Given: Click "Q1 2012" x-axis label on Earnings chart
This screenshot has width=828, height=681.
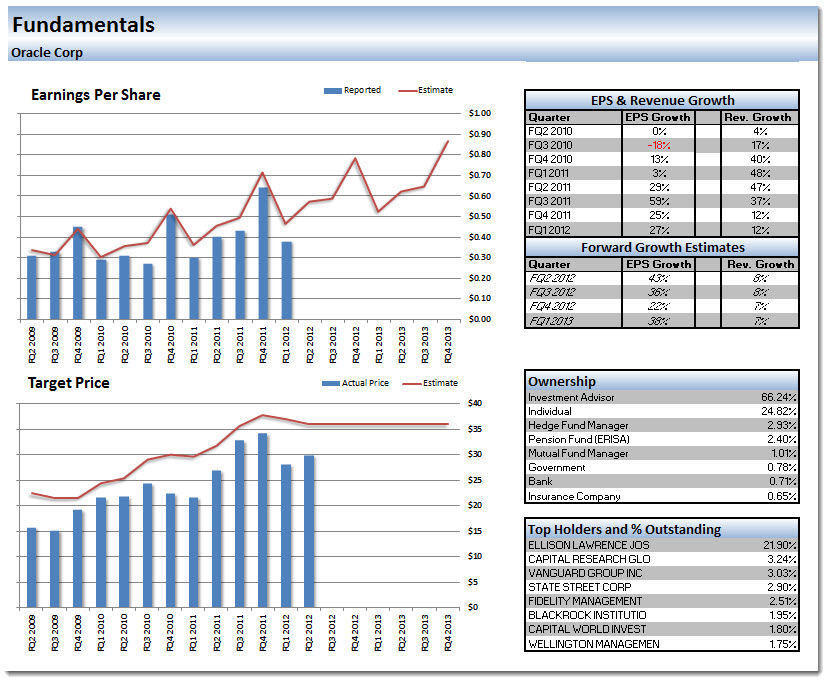Looking at the screenshot, I should click(286, 344).
